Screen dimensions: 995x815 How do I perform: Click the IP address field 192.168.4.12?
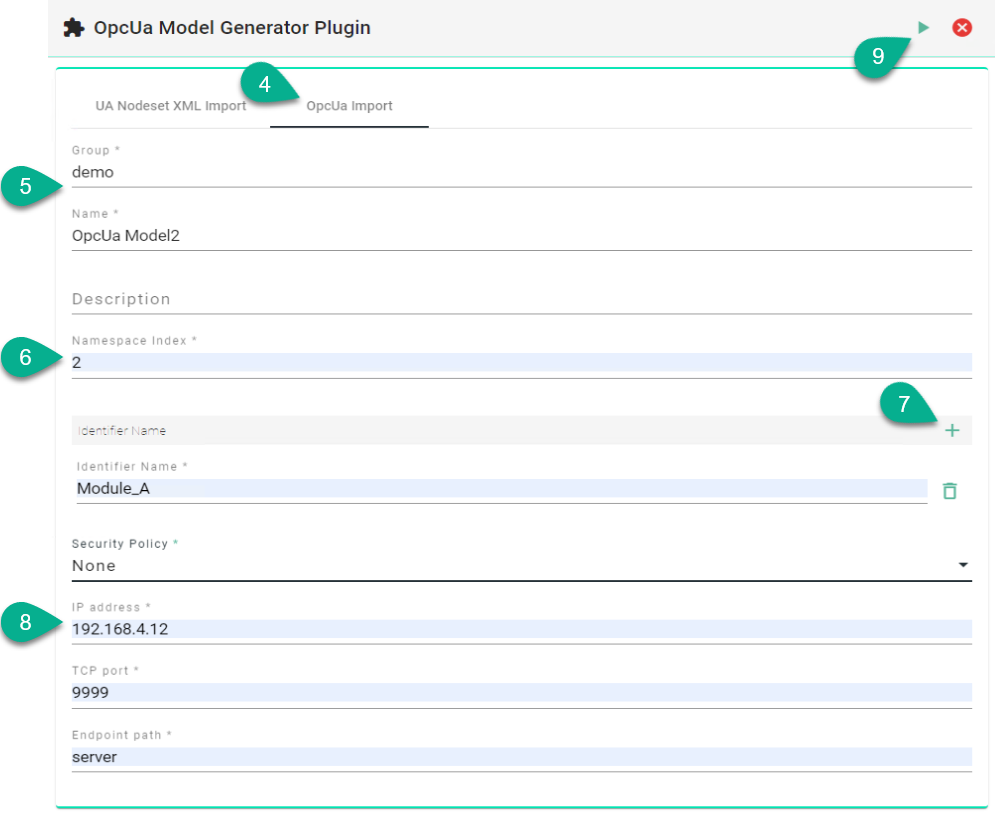click(520, 629)
